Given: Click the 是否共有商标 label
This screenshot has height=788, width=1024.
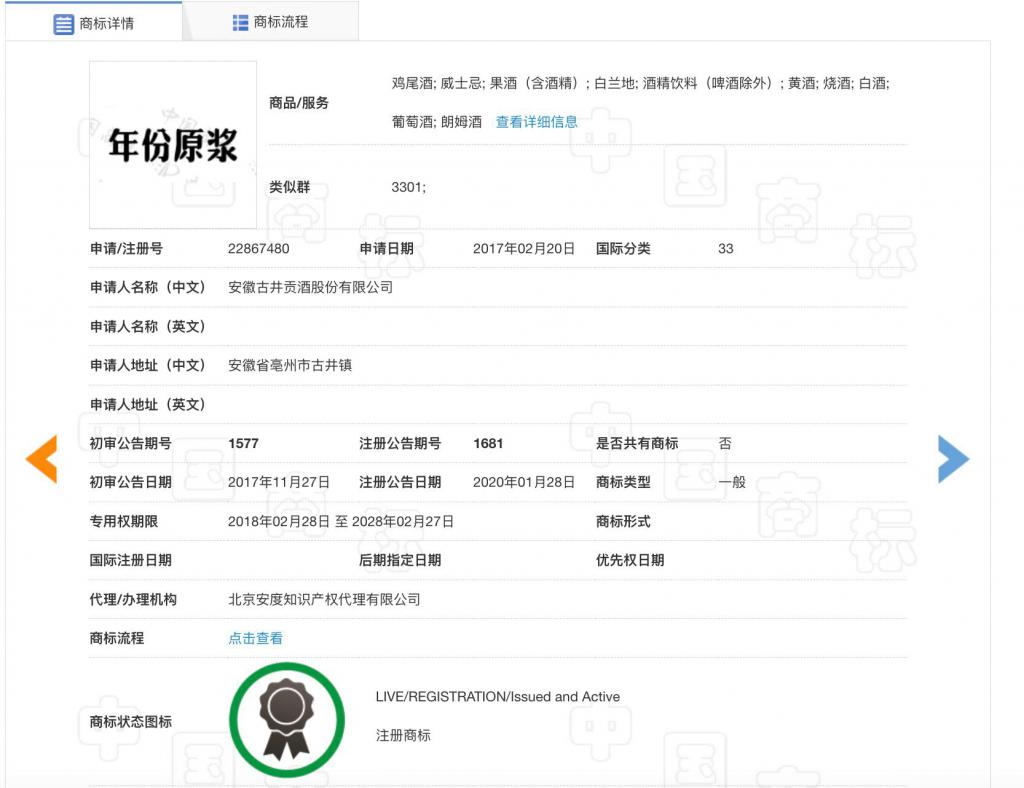Looking at the screenshot, I should (x=637, y=443).
